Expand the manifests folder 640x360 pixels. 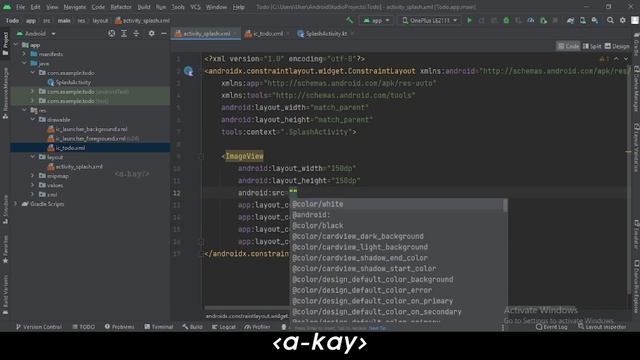point(24,54)
